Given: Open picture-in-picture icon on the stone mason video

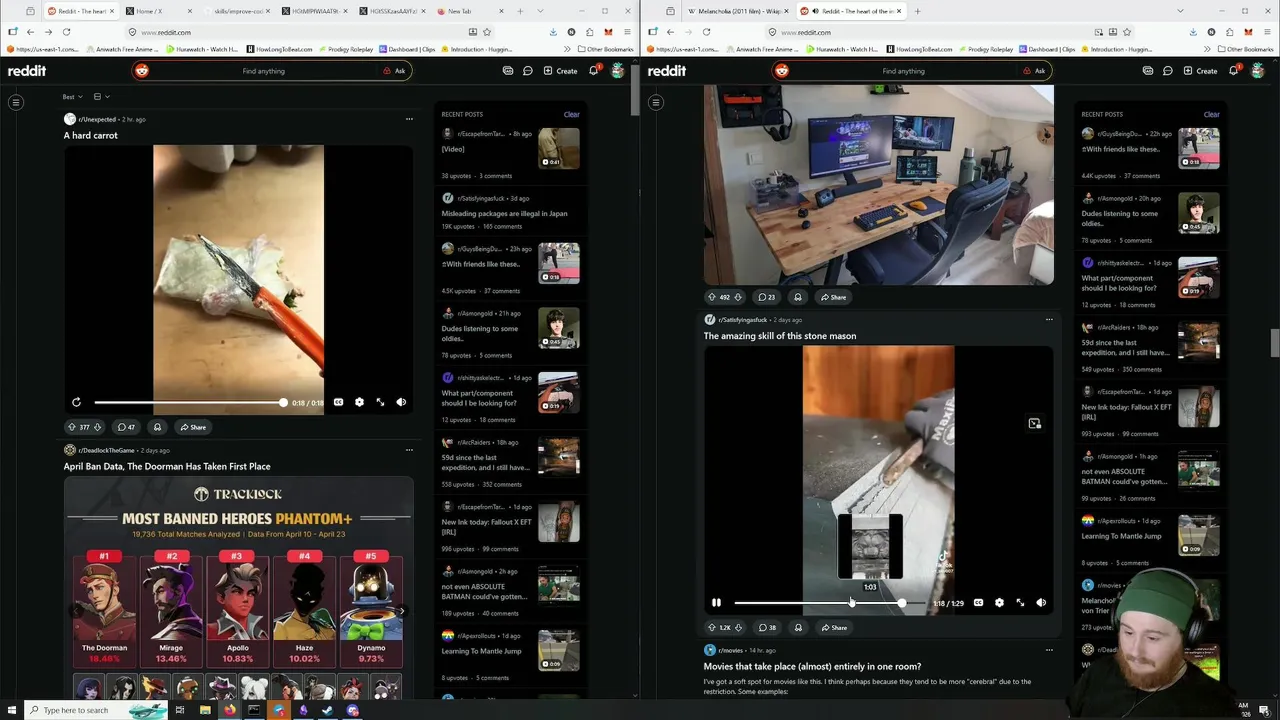Looking at the screenshot, I should coord(1035,424).
